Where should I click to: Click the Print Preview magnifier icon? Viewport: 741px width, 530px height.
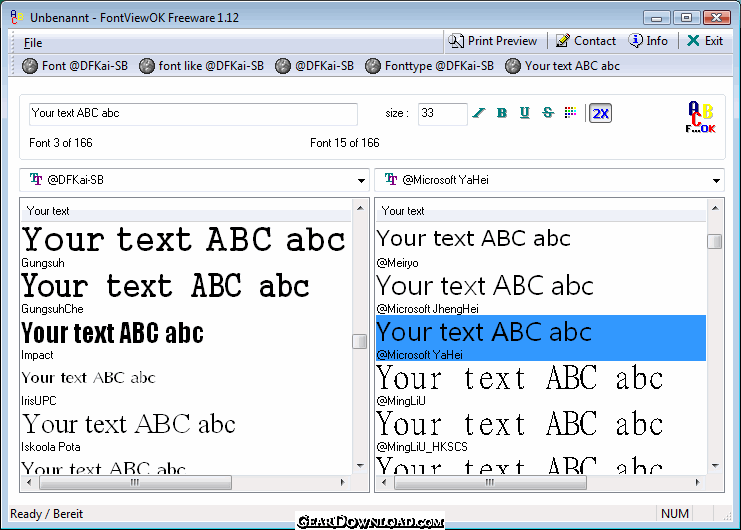pos(456,41)
